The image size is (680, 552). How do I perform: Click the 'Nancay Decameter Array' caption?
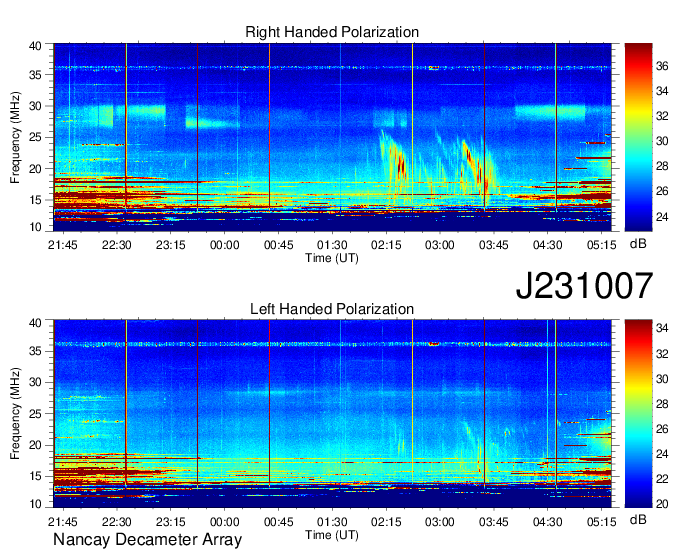(147, 540)
